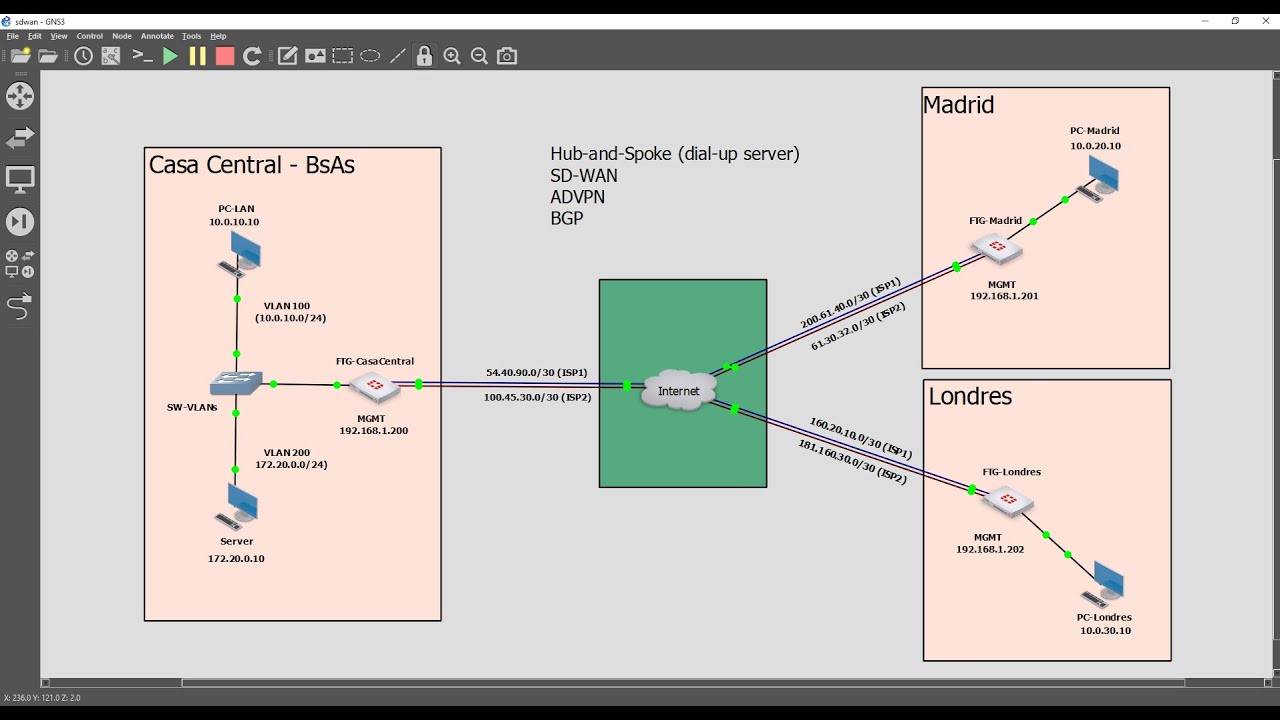Image resolution: width=1280 pixels, height=720 pixels.
Task: Browse security devices sidebar icon
Action: [x=20, y=222]
